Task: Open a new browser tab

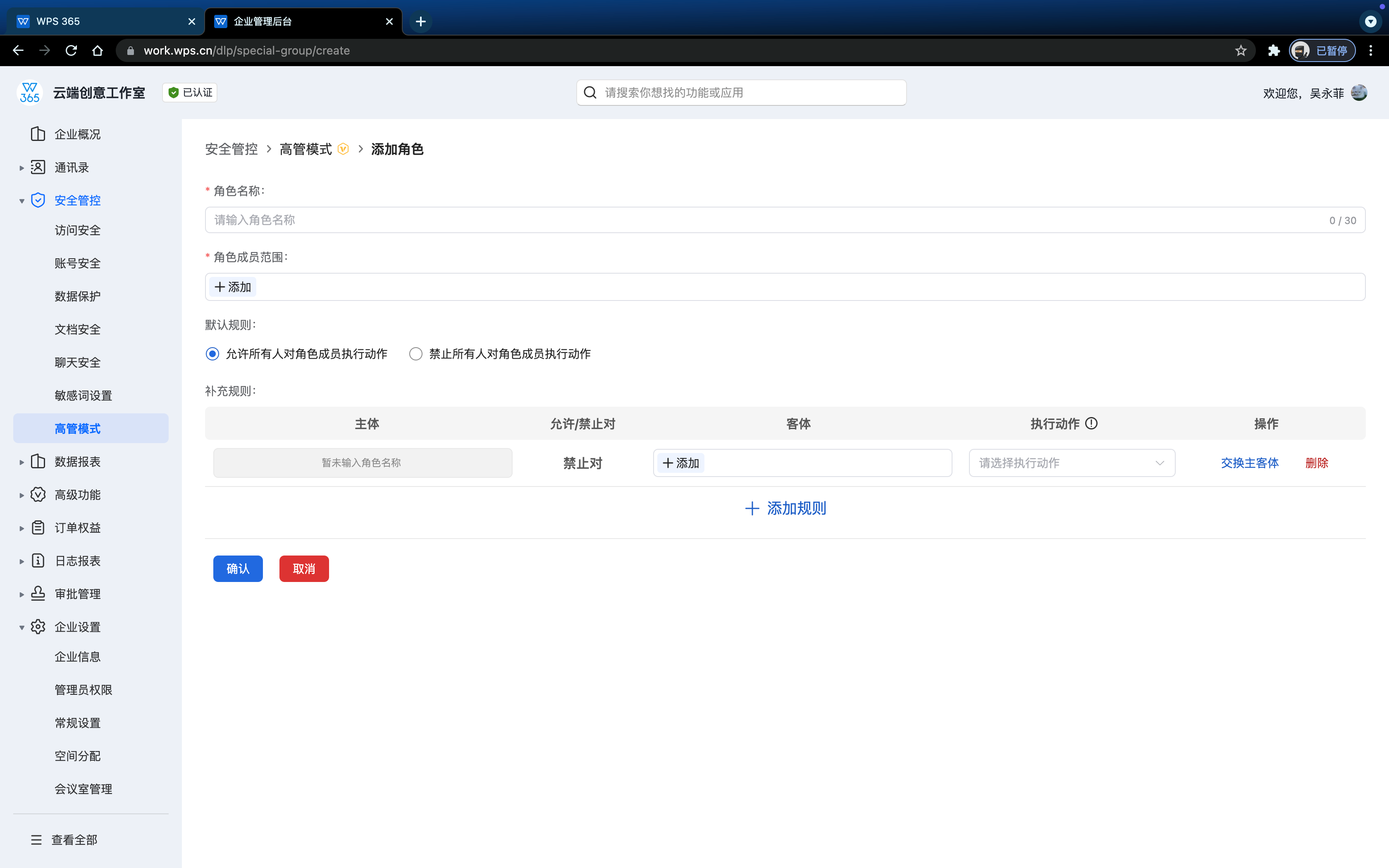Action: [x=421, y=21]
